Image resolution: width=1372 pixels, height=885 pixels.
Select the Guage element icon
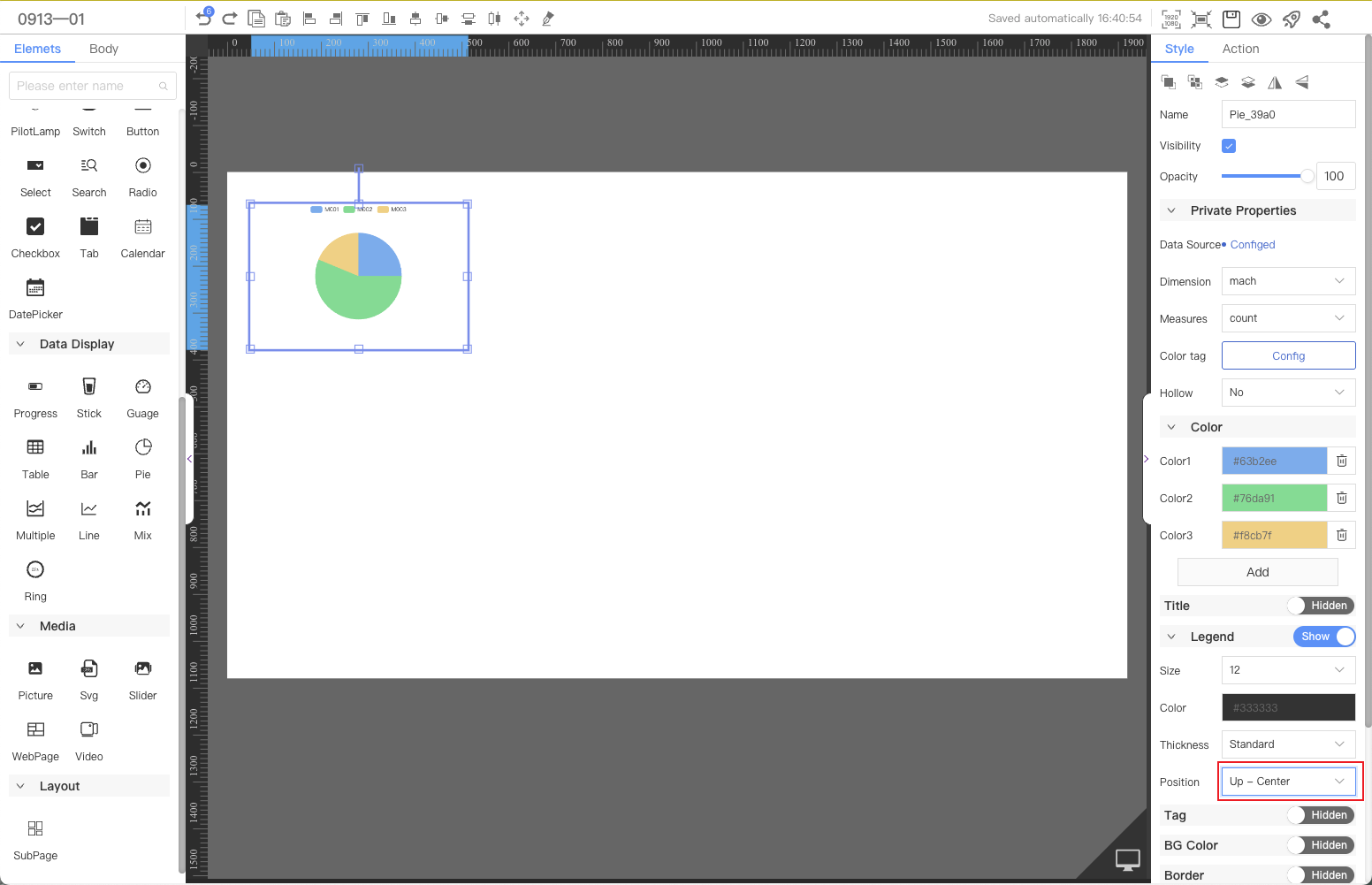pos(142,387)
